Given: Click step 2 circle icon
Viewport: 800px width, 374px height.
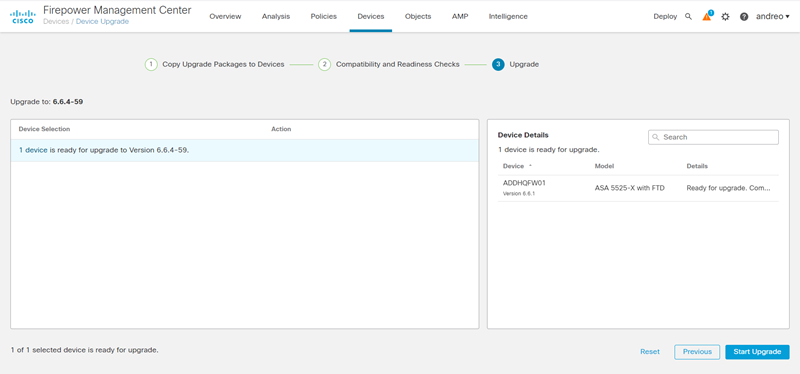Looking at the screenshot, I should [324, 65].
